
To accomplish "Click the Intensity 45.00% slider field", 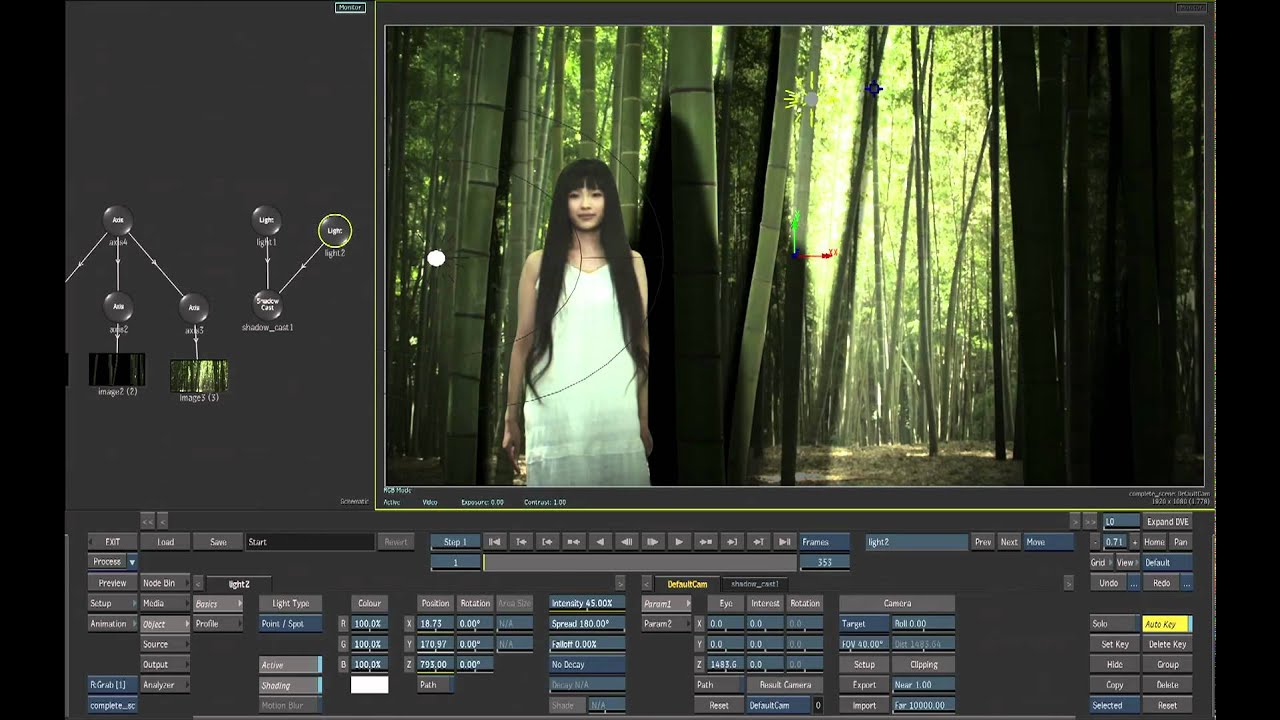I will tap(587, 604).
